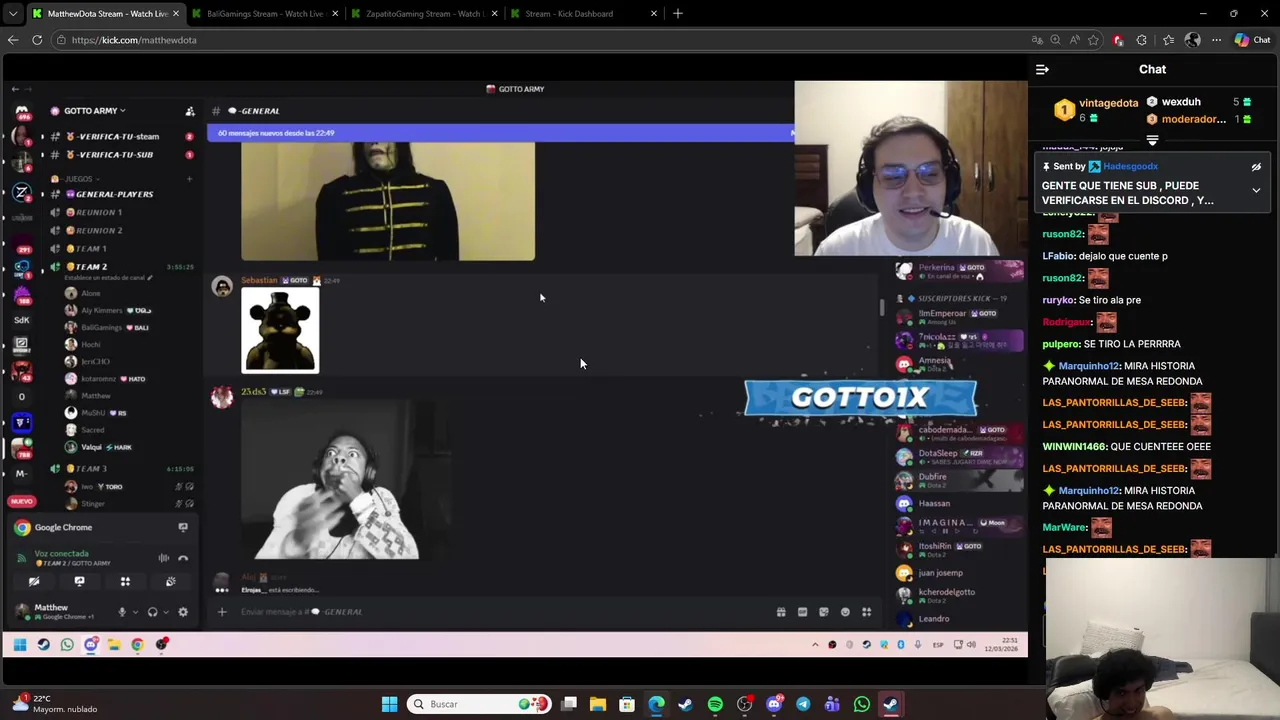
Task: Switch to Stream - Kick Dashboard tab
Action: tap(583, 14)
